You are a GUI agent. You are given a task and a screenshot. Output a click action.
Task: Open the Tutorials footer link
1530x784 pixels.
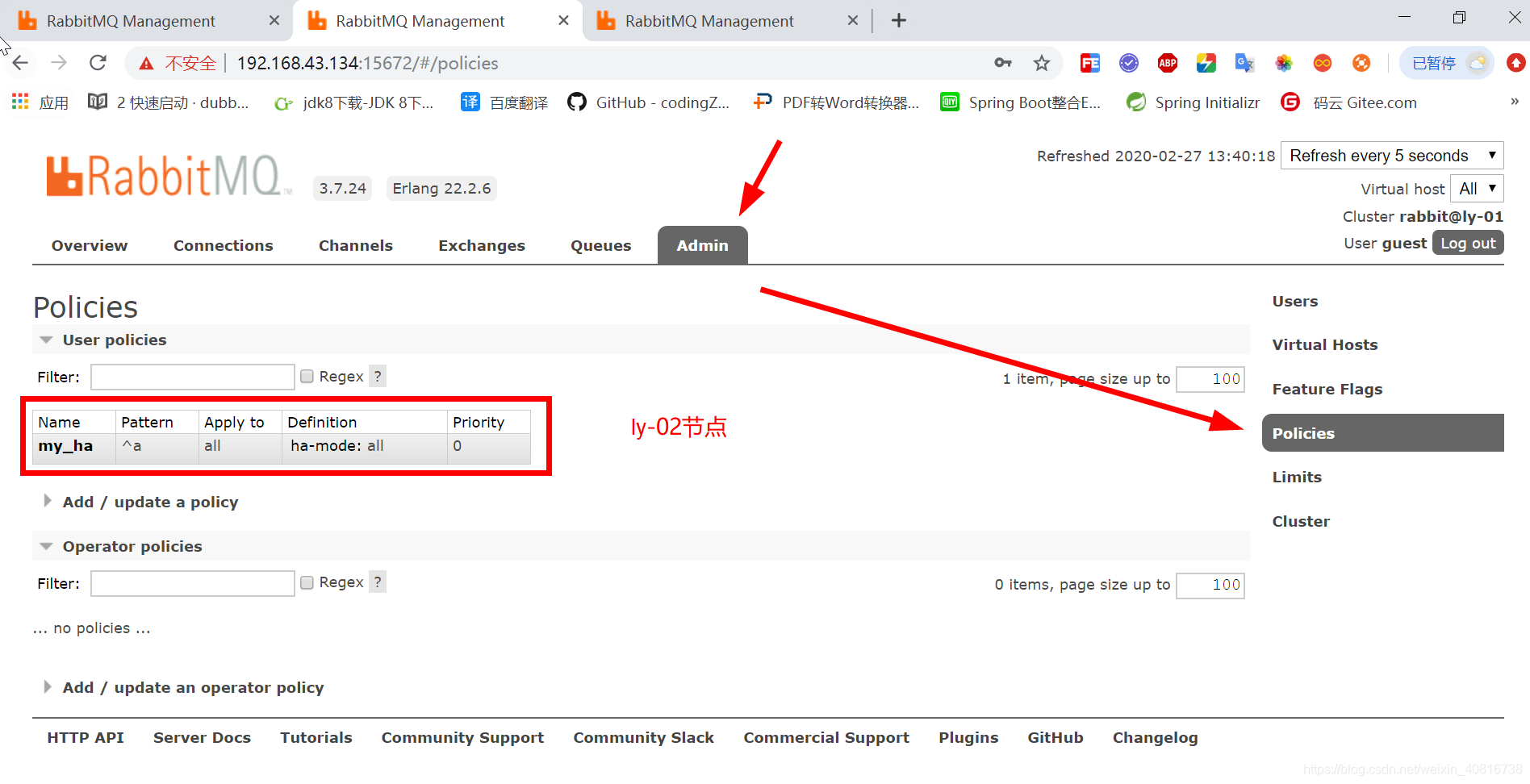316,737
